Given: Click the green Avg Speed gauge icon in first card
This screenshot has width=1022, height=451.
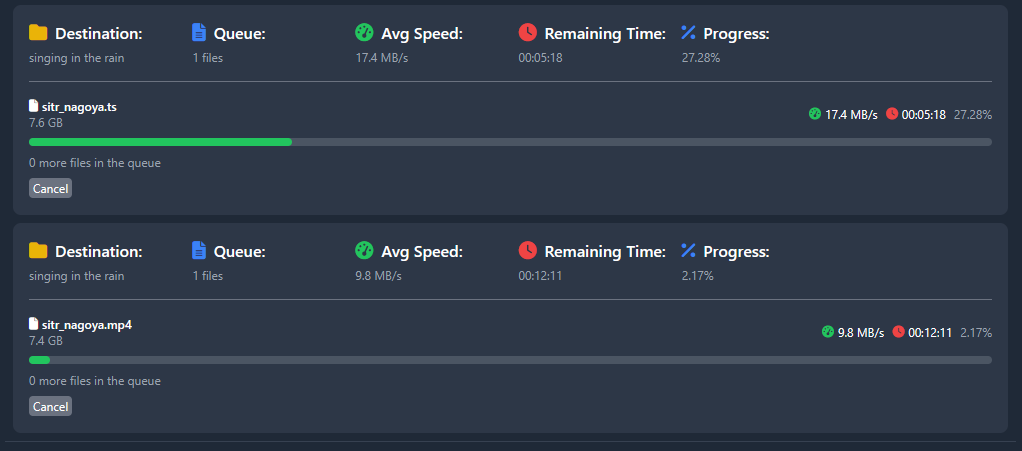Looking at the screenshot, I should coord(364,33).
